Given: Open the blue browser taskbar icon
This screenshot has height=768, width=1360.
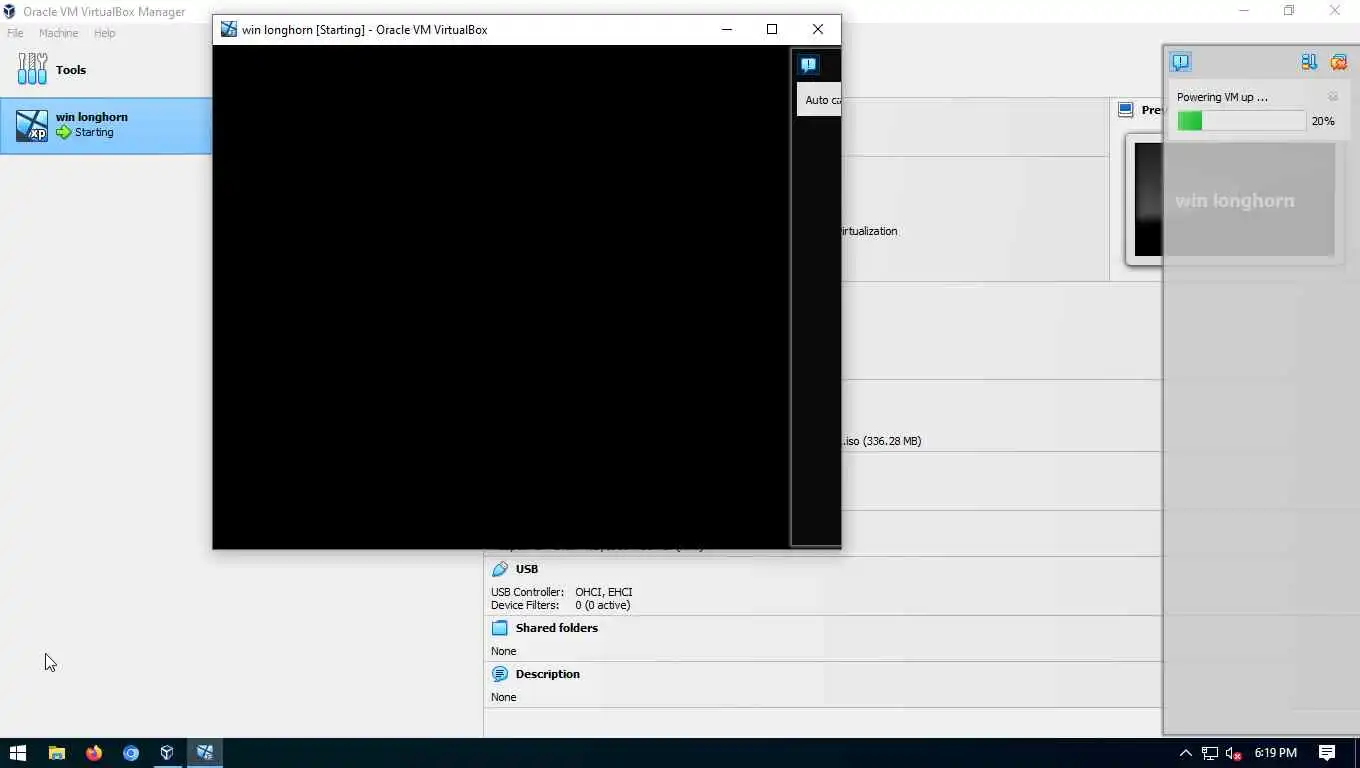Looking at the screenshot, I should (131, 753).
